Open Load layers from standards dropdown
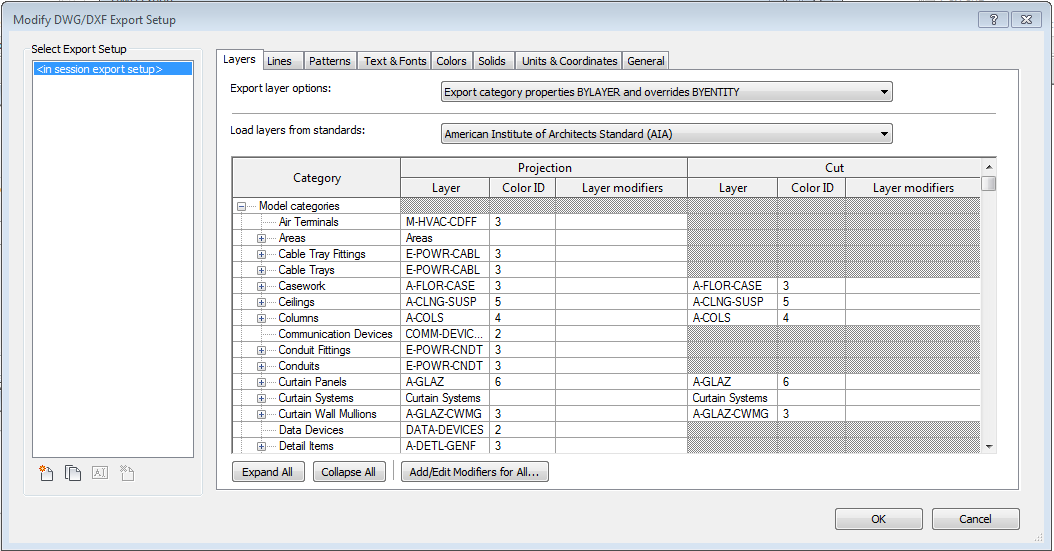The height and width of the screenshot is (551, 1054). tap(667, 134)
